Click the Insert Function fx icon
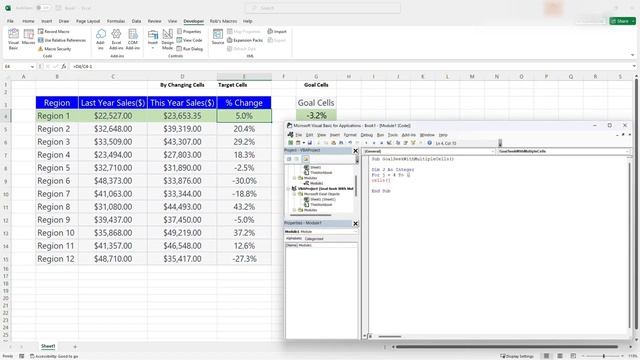The height and width of the screenshot is (360, 640). (x=64, y=67)
